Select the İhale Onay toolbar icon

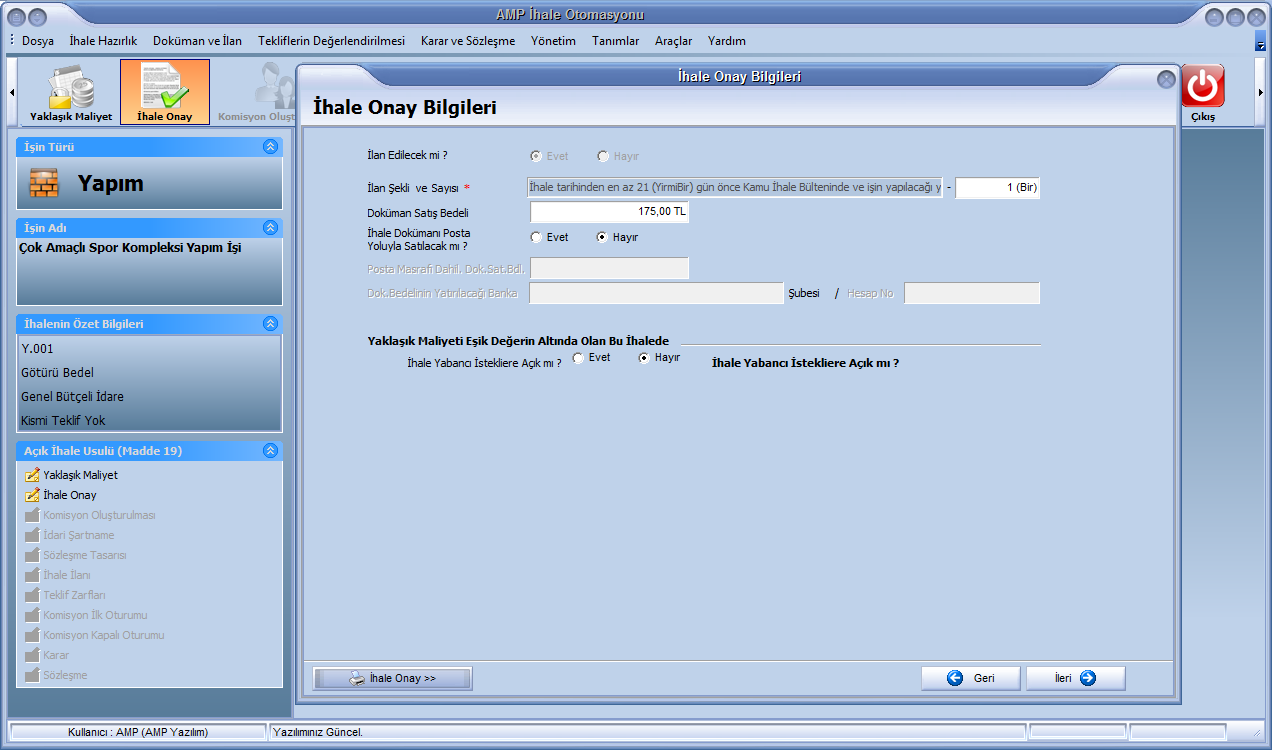pos(165,92)
